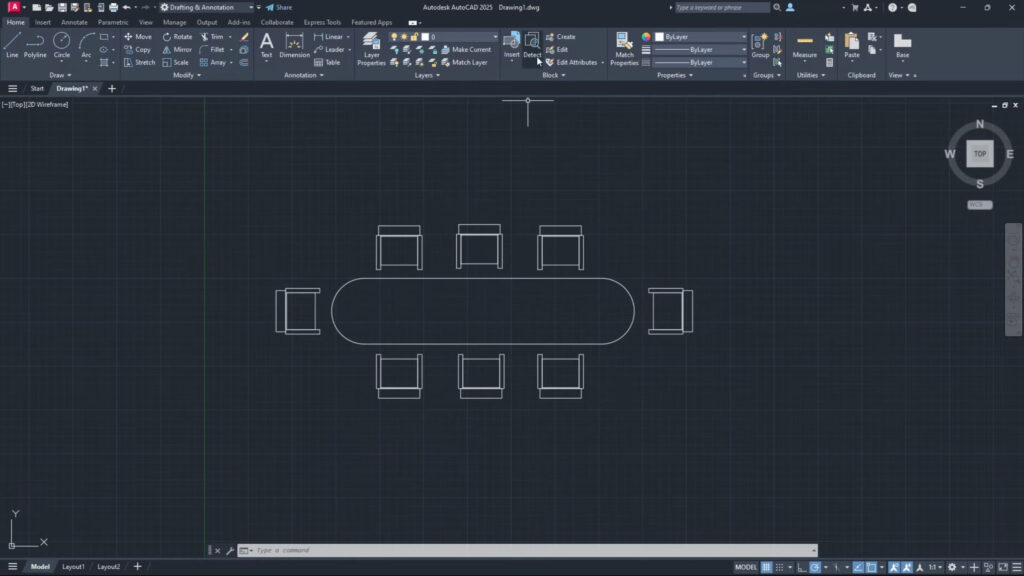Toggle snap mode dots icon in status bar
1024x576 pixels.
pos(779,567)
